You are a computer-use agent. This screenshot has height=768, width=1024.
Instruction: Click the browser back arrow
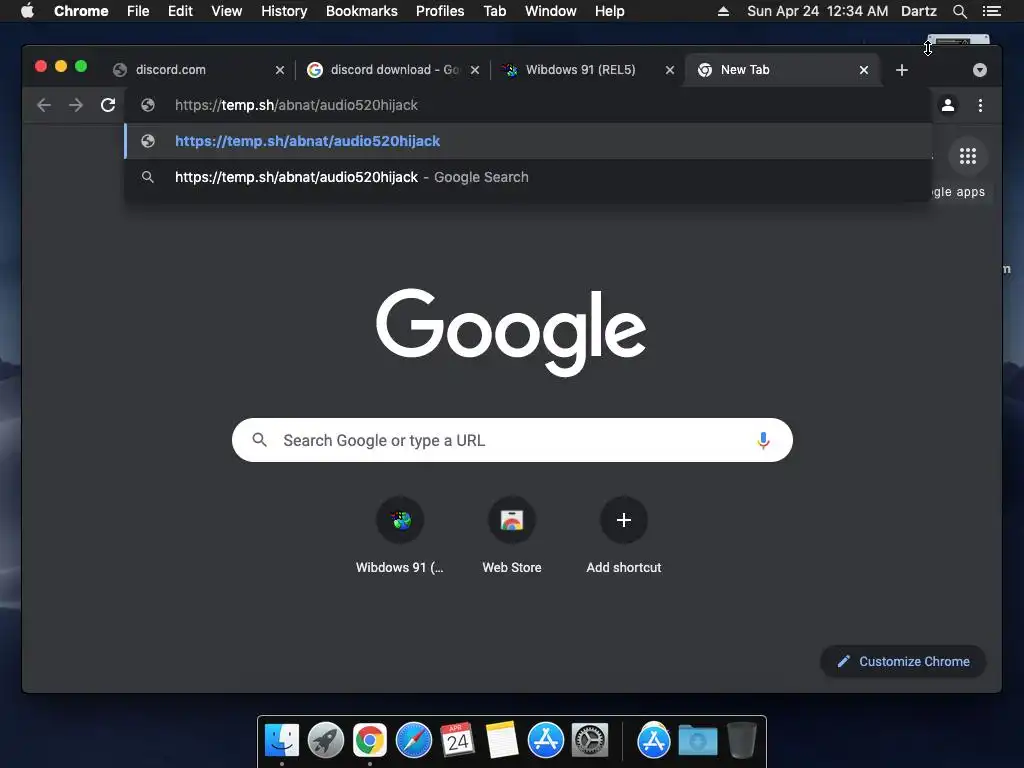(44, 105)
